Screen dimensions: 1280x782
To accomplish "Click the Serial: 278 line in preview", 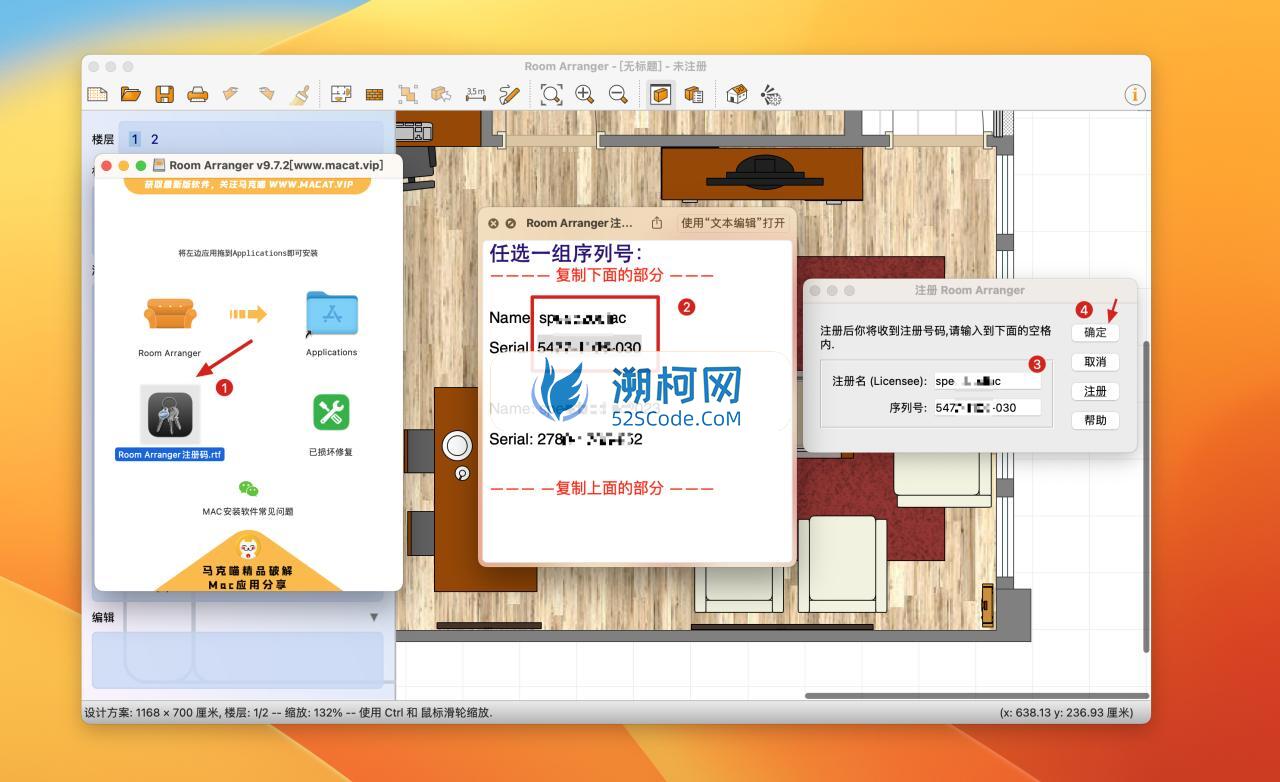I will [x=566, y=439].
